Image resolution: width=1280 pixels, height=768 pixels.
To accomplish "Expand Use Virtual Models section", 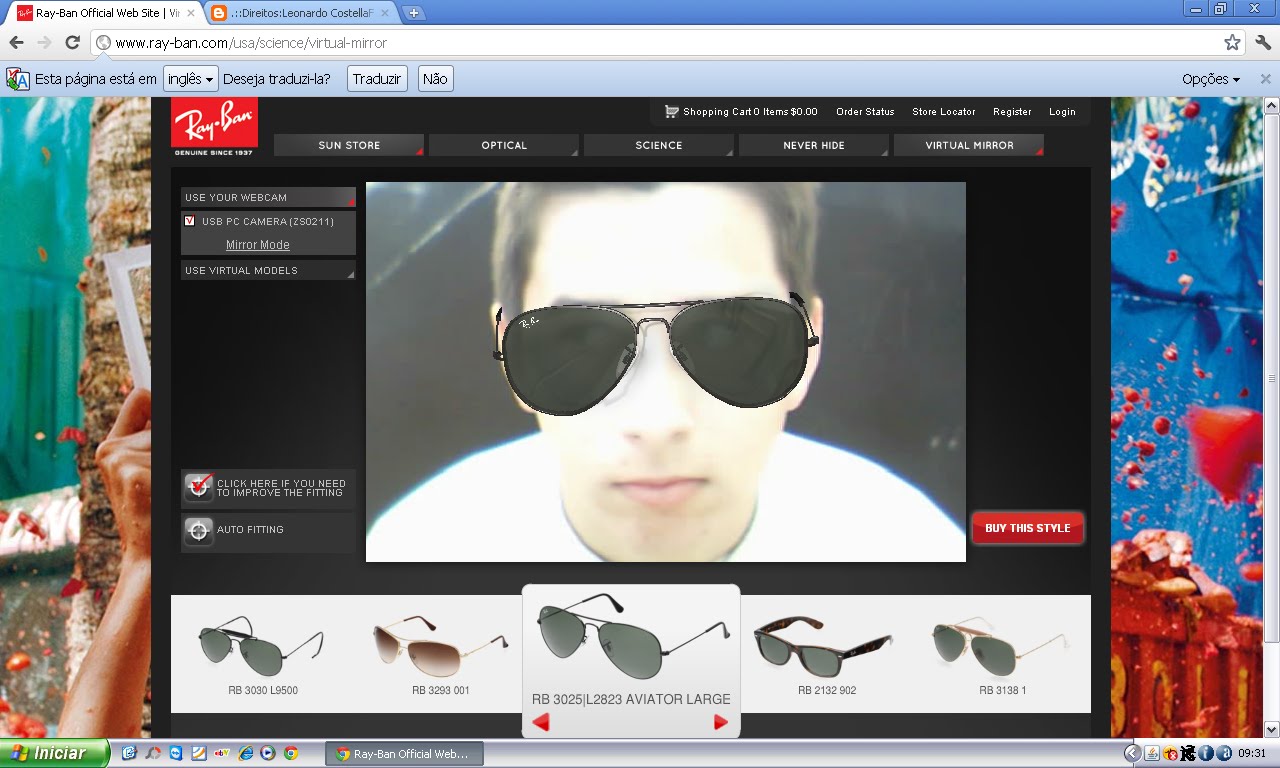I will 268,270.
